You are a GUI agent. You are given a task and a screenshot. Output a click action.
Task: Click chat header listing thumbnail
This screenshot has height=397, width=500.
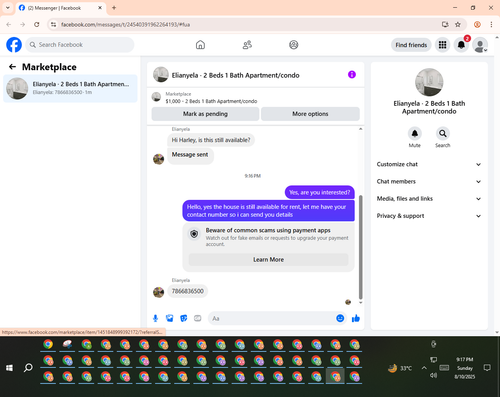coord(161,75)
